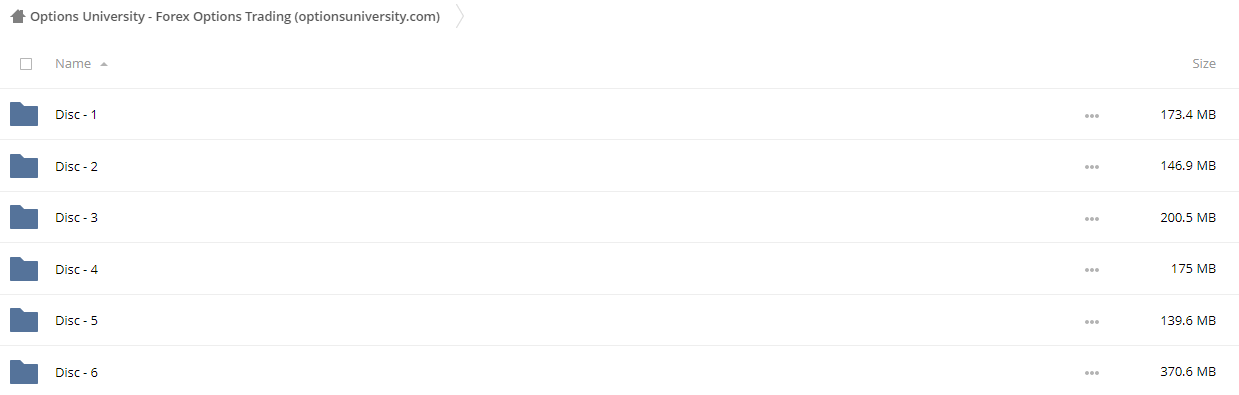Click the home icon in the breadcrumb
Screen dimensions: 1239x395
(x=18, y=16)
